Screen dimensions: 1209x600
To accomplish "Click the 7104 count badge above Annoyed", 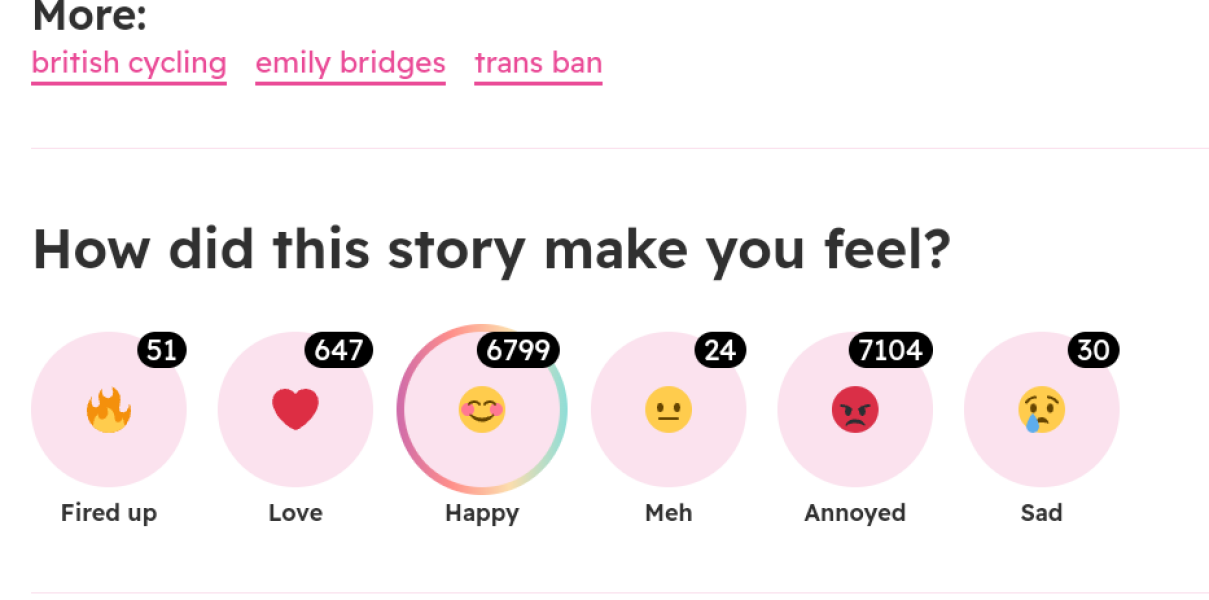I will coord(891,350).
